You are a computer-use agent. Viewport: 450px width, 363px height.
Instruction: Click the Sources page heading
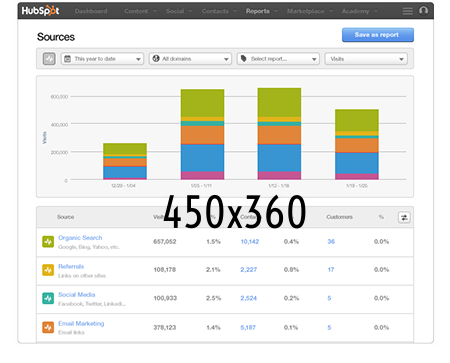56,37
